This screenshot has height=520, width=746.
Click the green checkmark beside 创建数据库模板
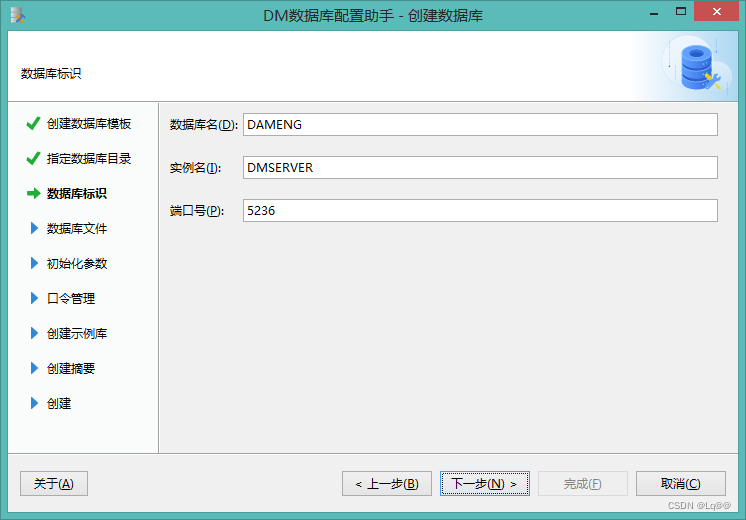pyautogui.click(x=33, y=124)
